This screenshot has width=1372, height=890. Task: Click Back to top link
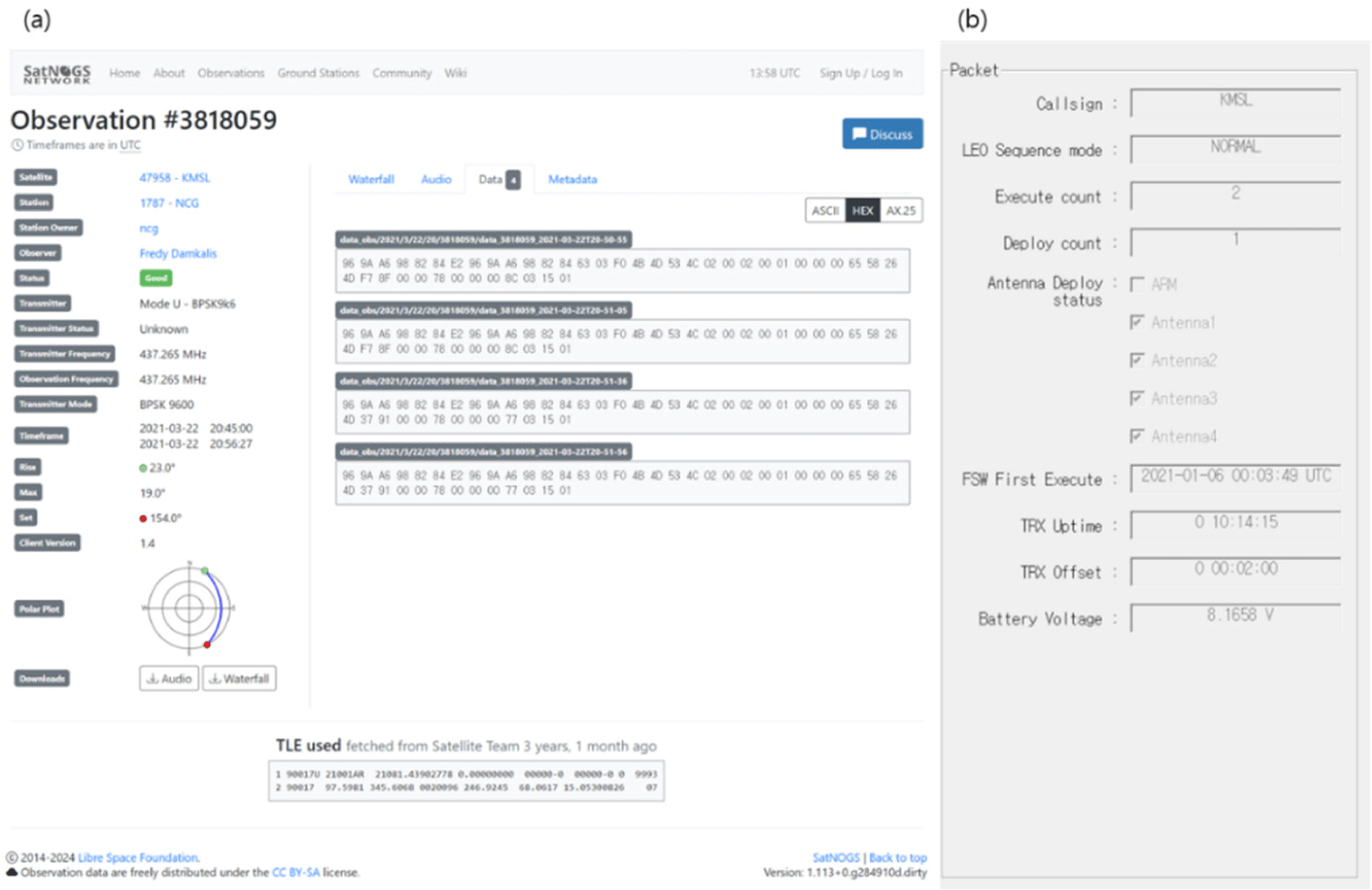(898, 858)
